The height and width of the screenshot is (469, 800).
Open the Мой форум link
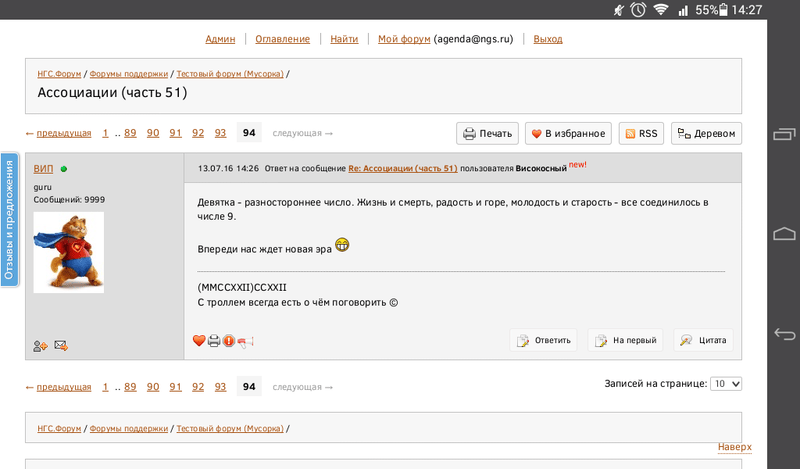coord(404,39)
